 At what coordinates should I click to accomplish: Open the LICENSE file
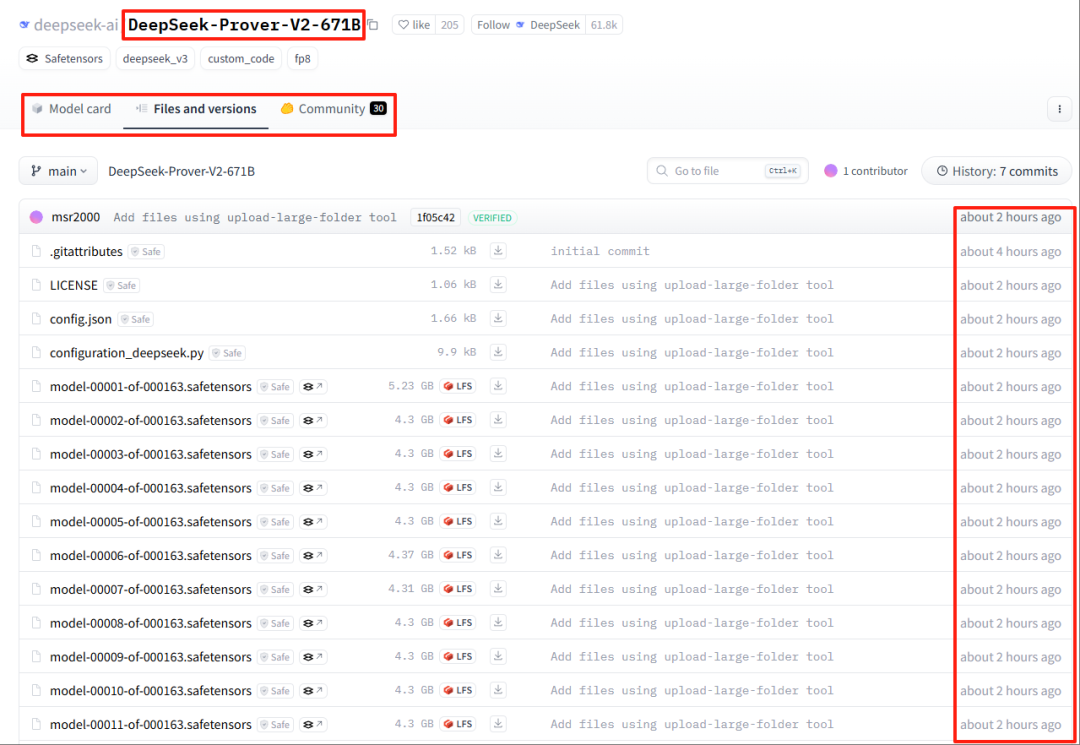click(x=74, y=285)
